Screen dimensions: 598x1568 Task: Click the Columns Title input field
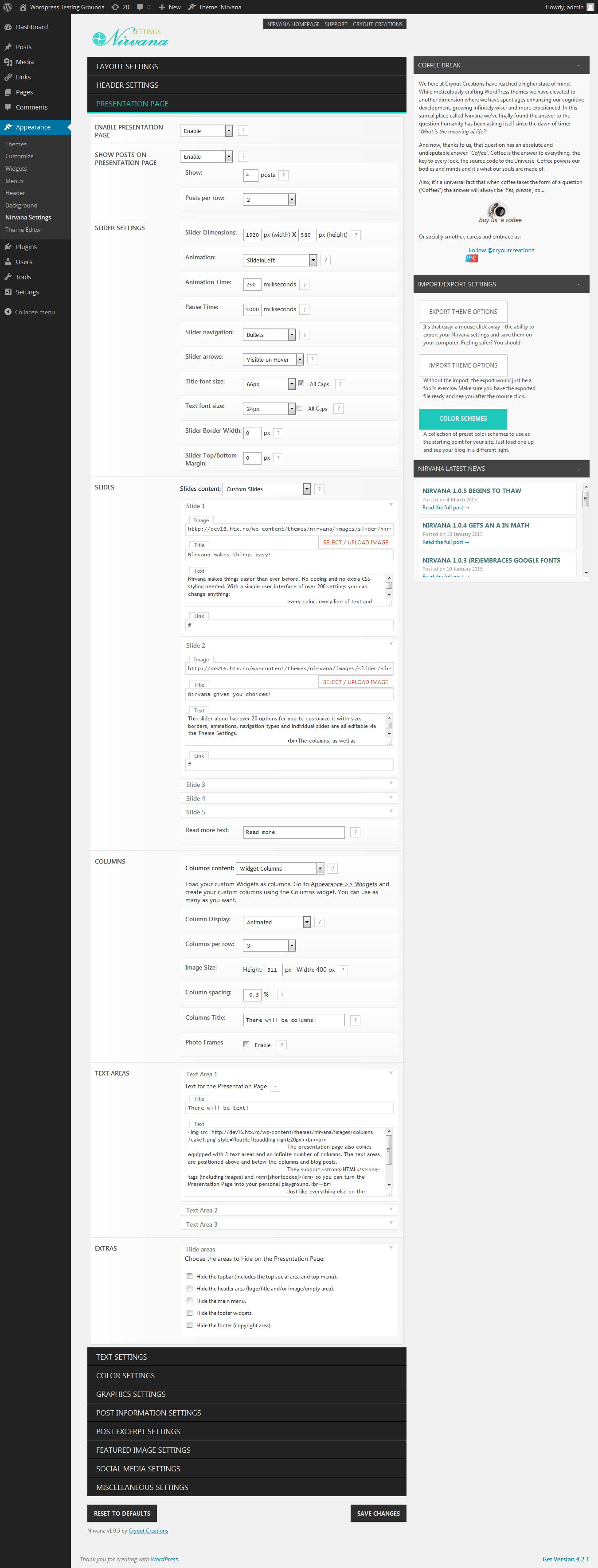point(294,1020)
